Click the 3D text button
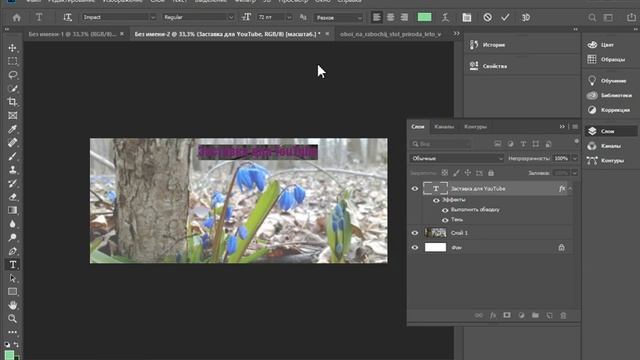This screenshot has width=640, height=360. pos(526,18)
